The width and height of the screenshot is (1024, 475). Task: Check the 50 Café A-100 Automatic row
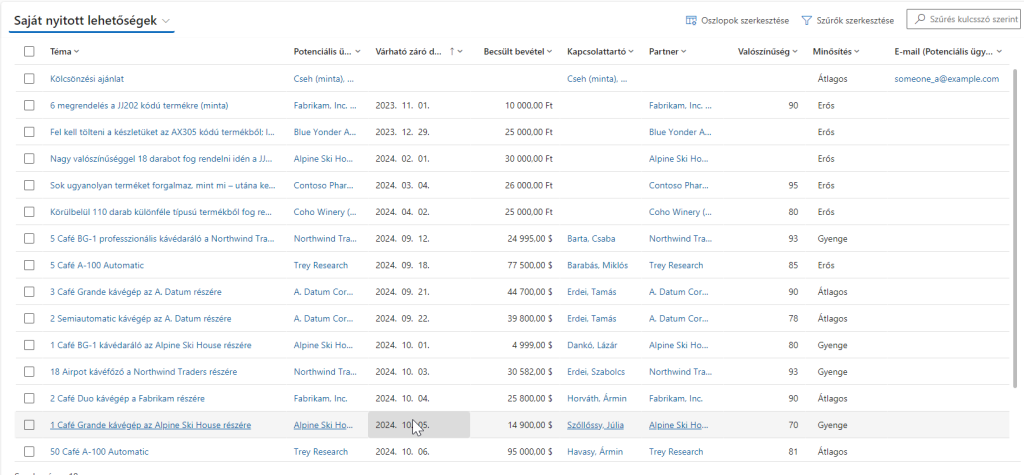(x=29, y=451)
